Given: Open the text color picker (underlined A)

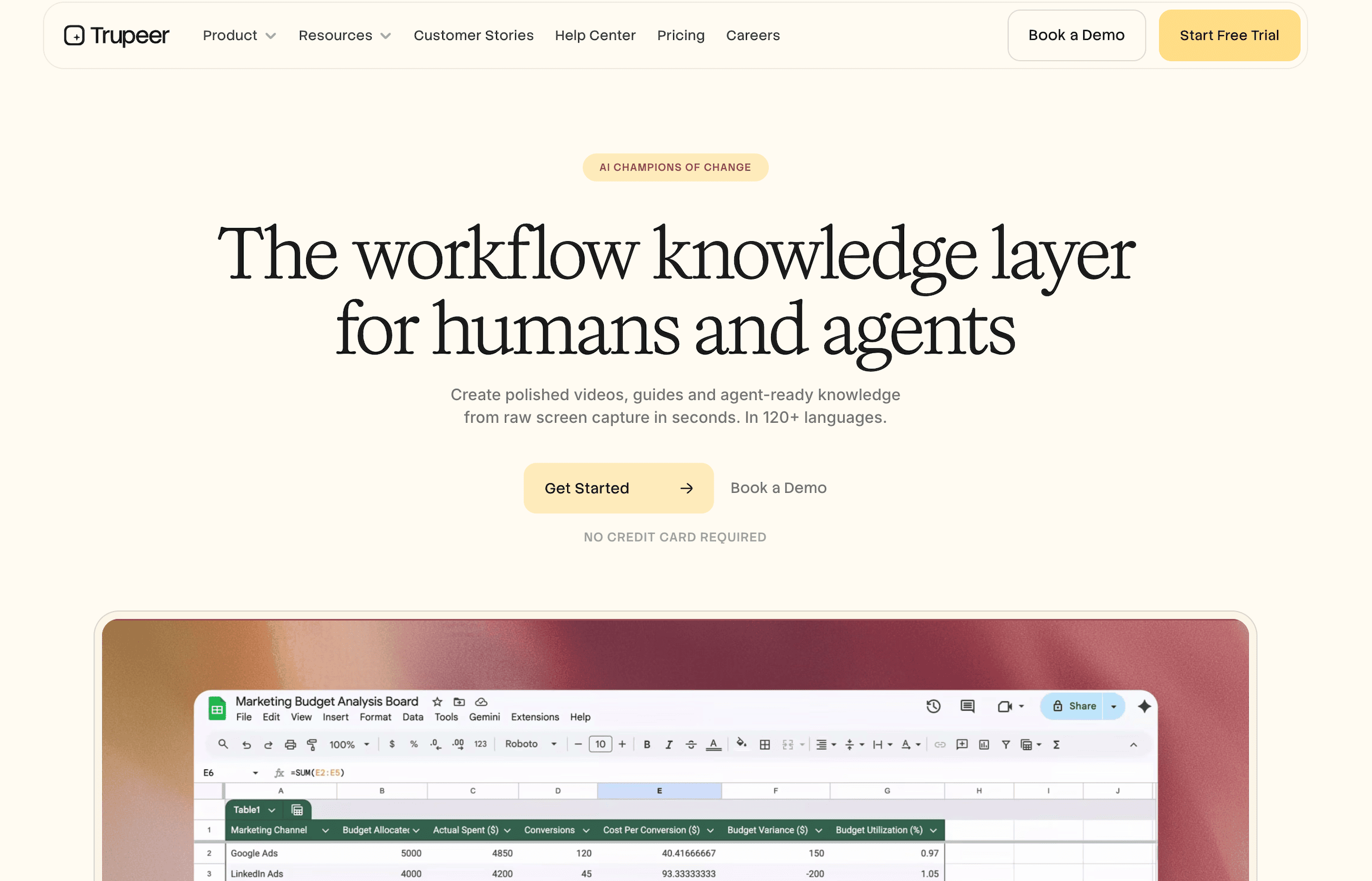Looking at the screenshot, I should tap(713, 745).
